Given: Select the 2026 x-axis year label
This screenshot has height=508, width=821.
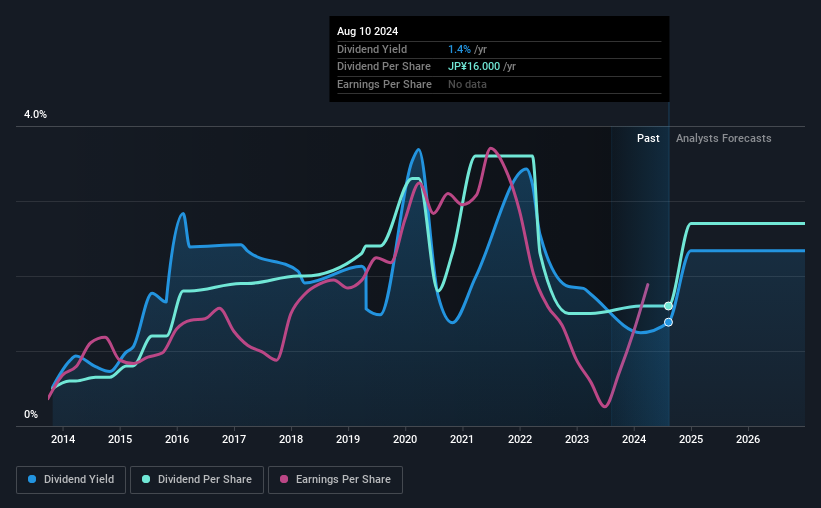Looking at the screenshot, I should click(748, 439).
